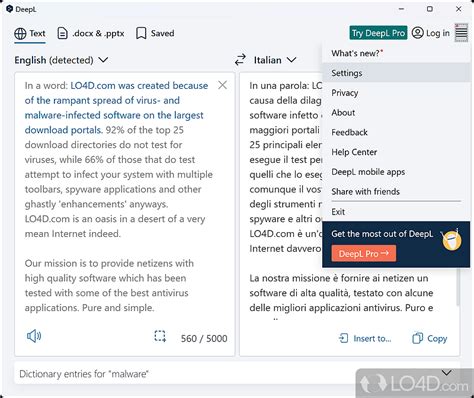Click the Insert to... icon
The height and width of the screenshot is (398, 474).
click(x=343, y=338)
